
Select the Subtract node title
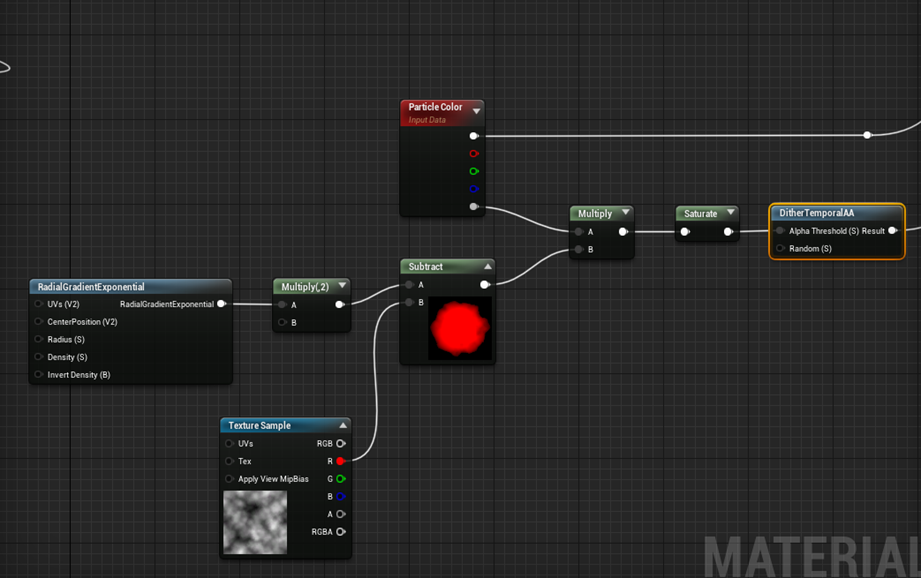(425, 267)
